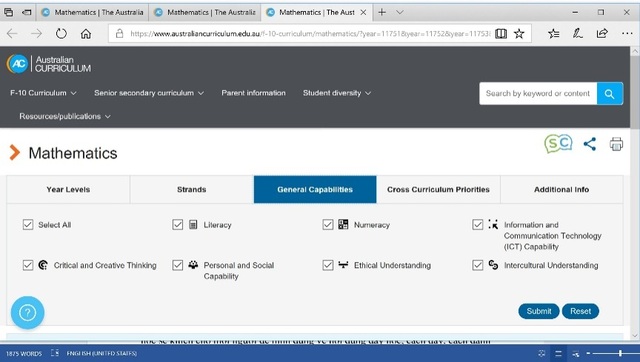Switch to the Strands tab

[191, 189]
